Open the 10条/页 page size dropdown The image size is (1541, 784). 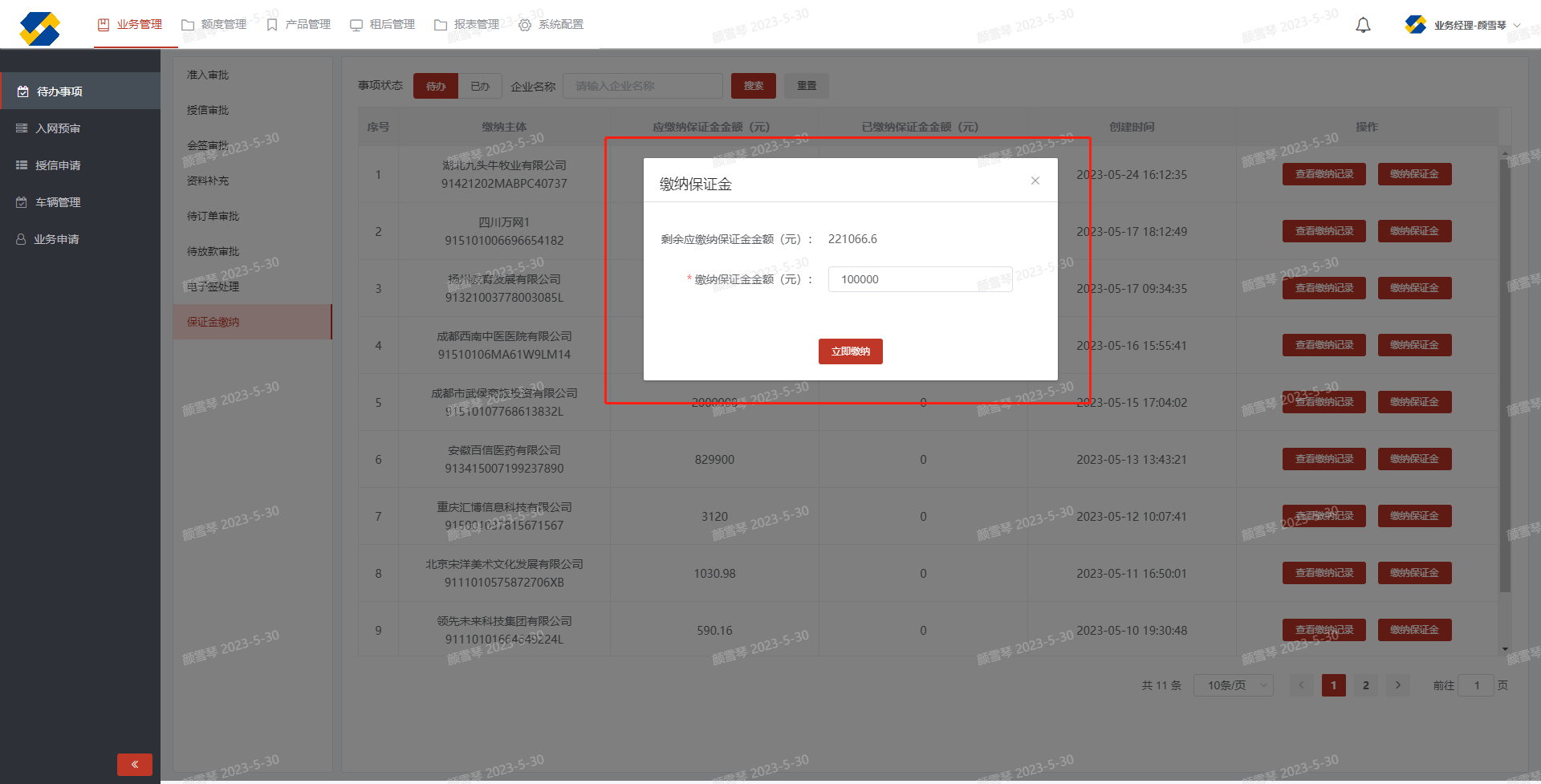tap(1233, 685)
